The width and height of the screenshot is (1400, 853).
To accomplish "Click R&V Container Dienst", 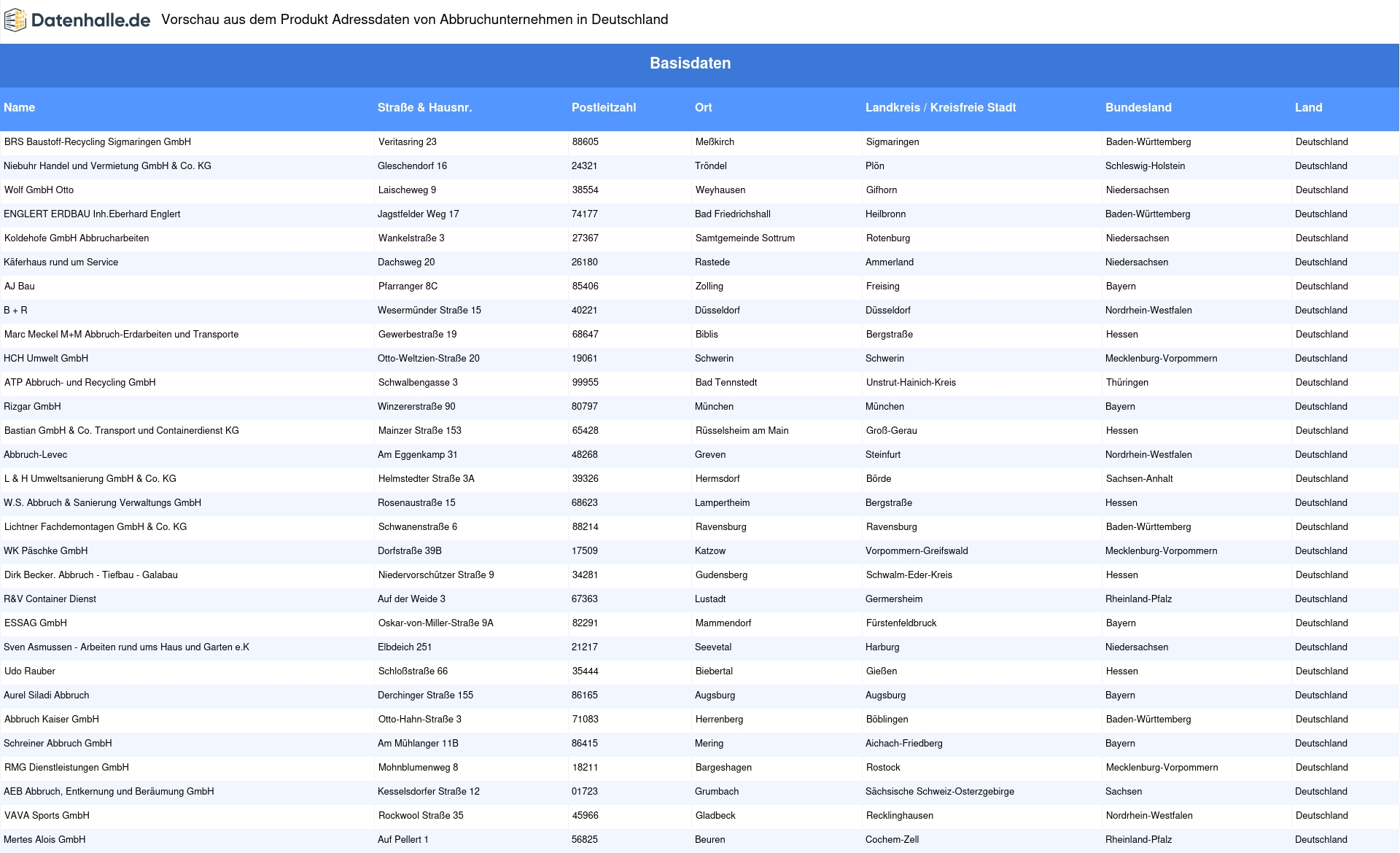I will tap(50, 599).
